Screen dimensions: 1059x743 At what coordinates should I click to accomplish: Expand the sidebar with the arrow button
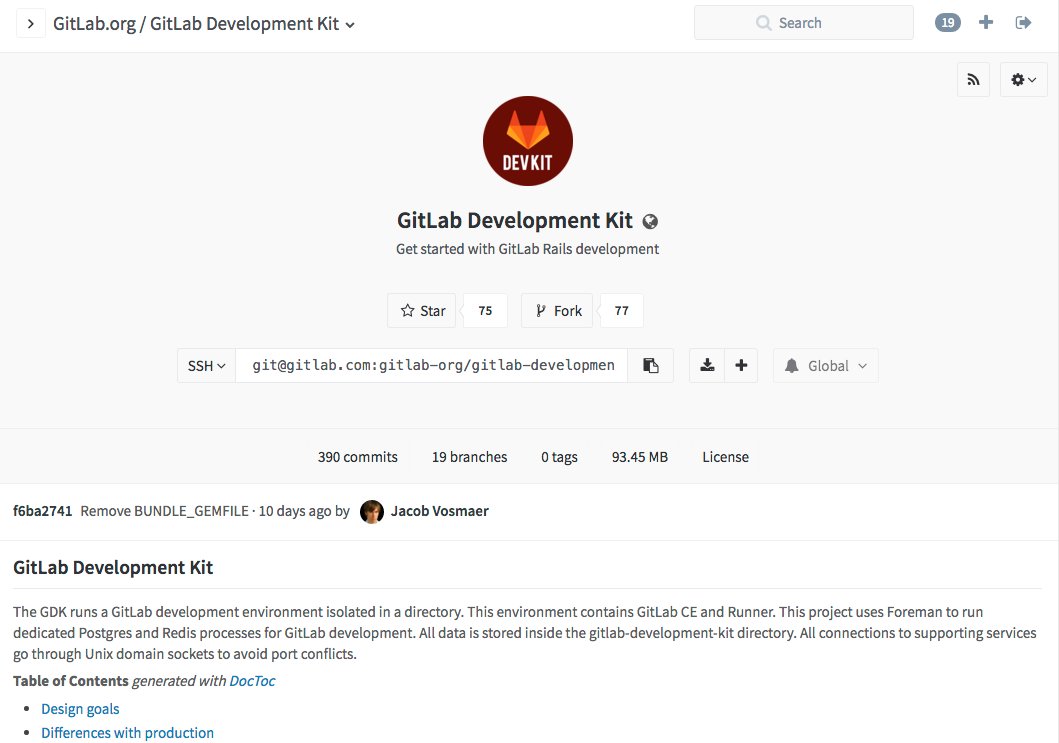(30, 24)
